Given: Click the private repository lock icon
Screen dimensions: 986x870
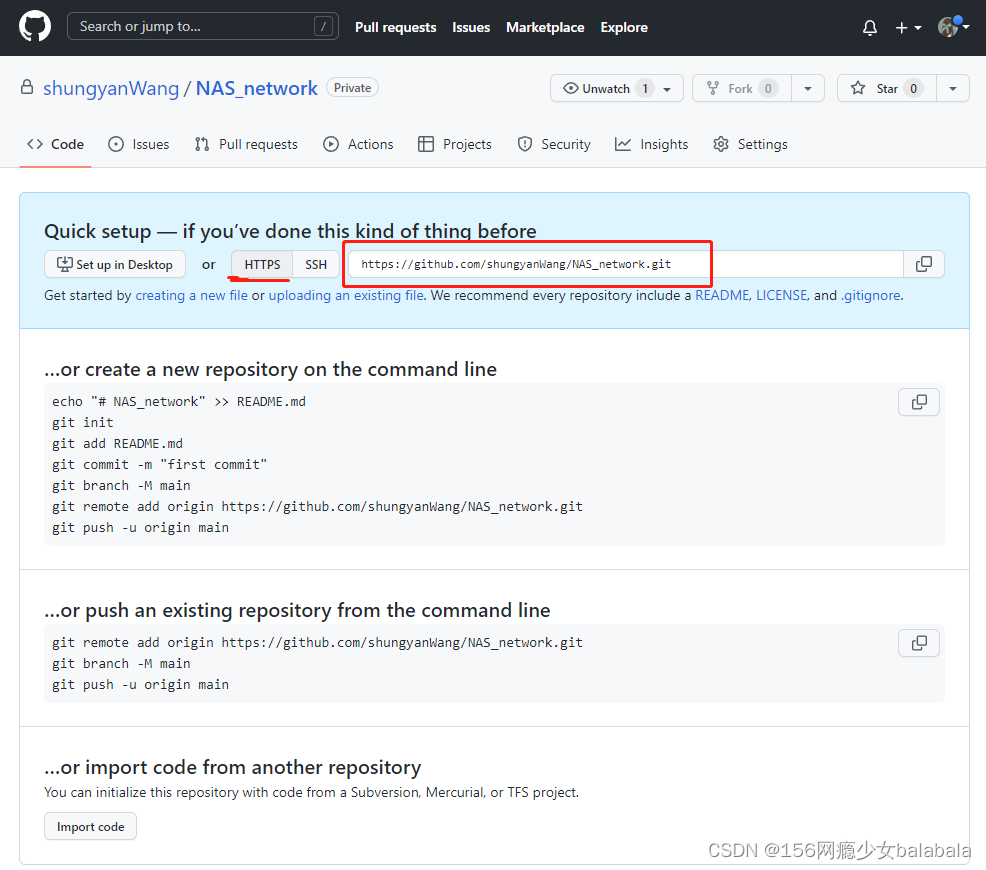Looking at the screenshot, I should pos(27,87).
